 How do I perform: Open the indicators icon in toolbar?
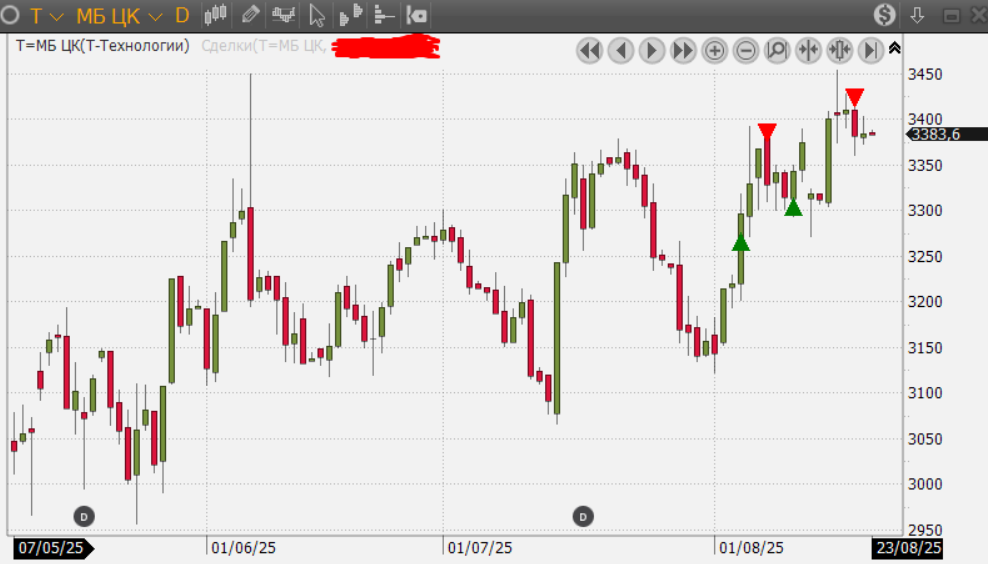284,15
